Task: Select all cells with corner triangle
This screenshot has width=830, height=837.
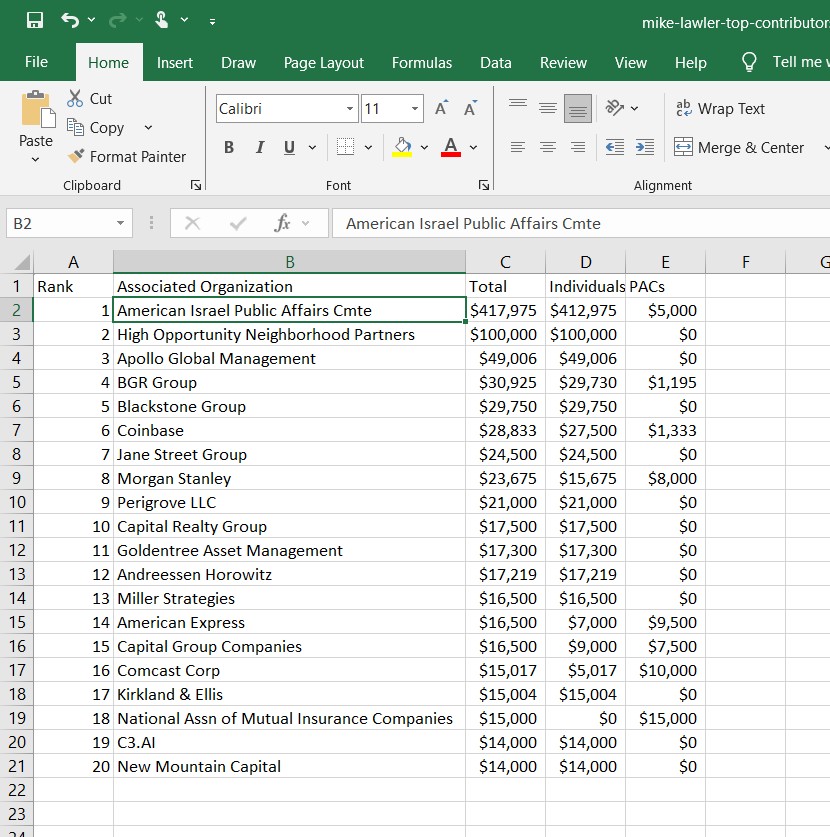Action: tap(21, 262)
